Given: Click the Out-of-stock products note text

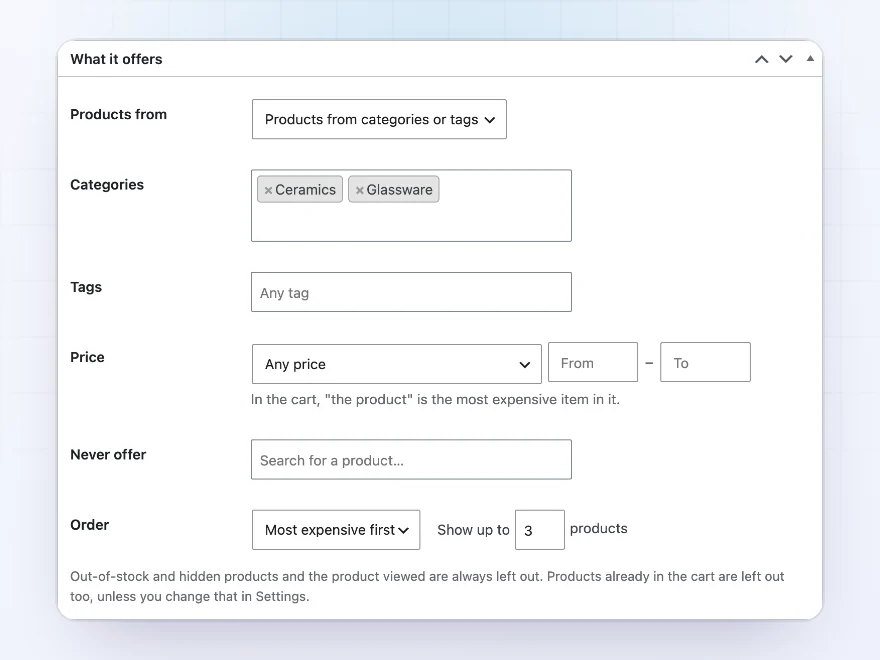Looking at the screenshot, I should pos(427,586).
